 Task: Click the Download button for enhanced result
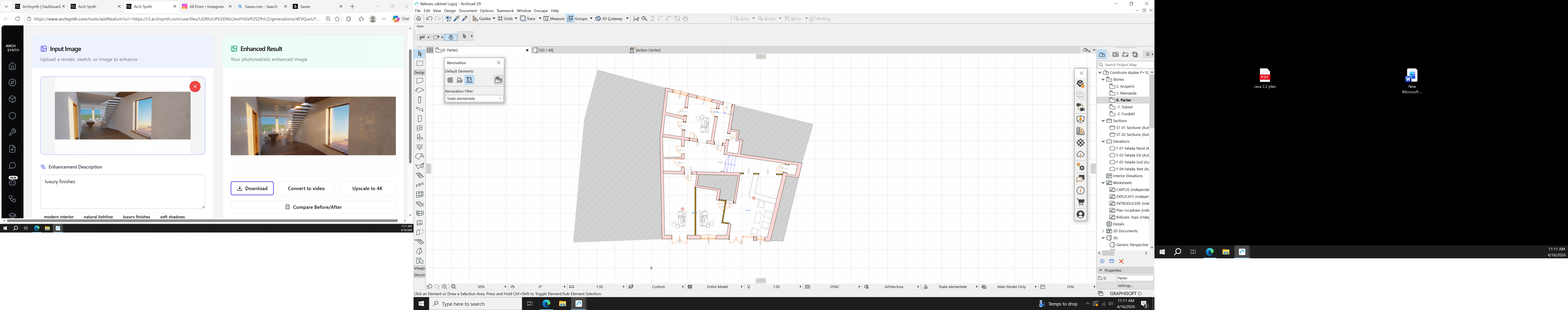coord(252,188)
